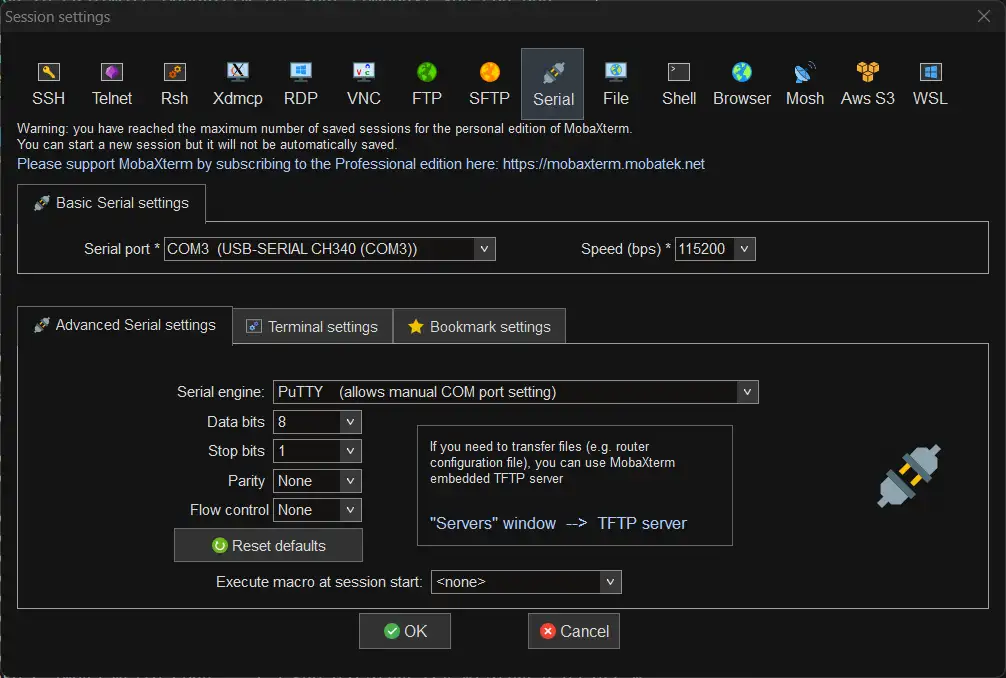This screenshot has width=1006, height=678.
Task: Expand the Serial engine combo box
Action: [x=747, y=392]
